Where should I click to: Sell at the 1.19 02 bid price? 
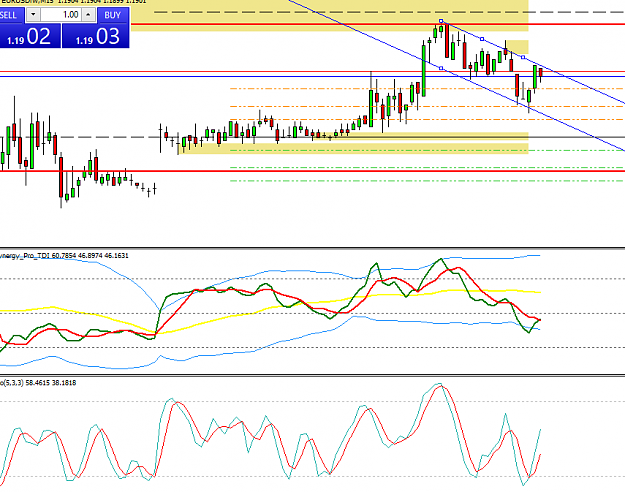[x=30, y=35]
